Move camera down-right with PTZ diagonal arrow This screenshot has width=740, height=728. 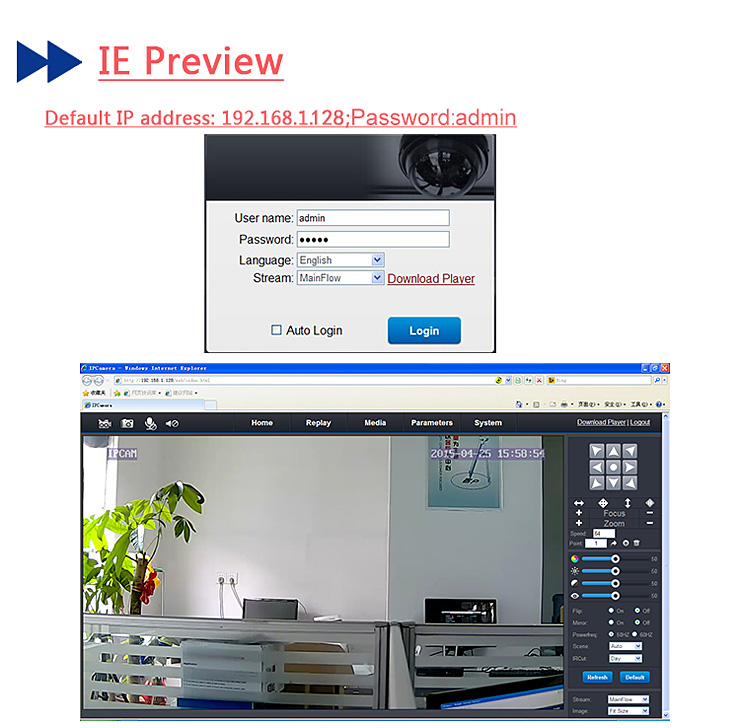(x=629, y=482)
